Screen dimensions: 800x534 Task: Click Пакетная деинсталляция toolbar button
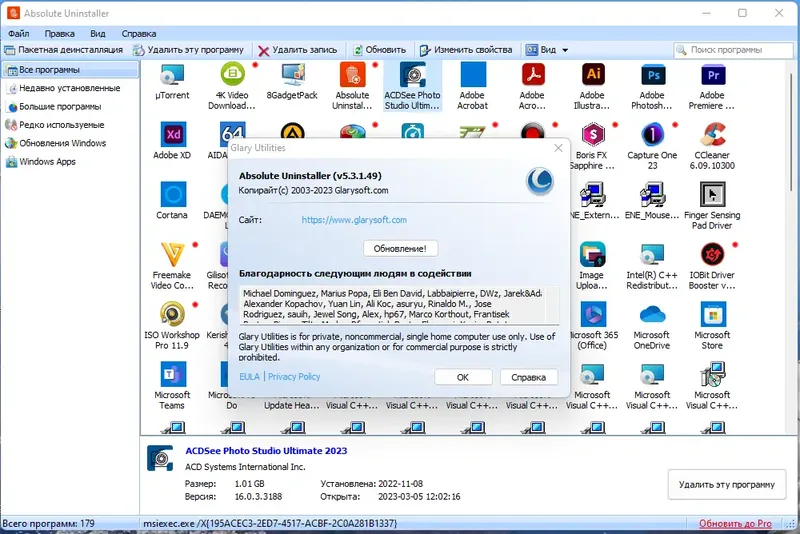pos(63,50)
